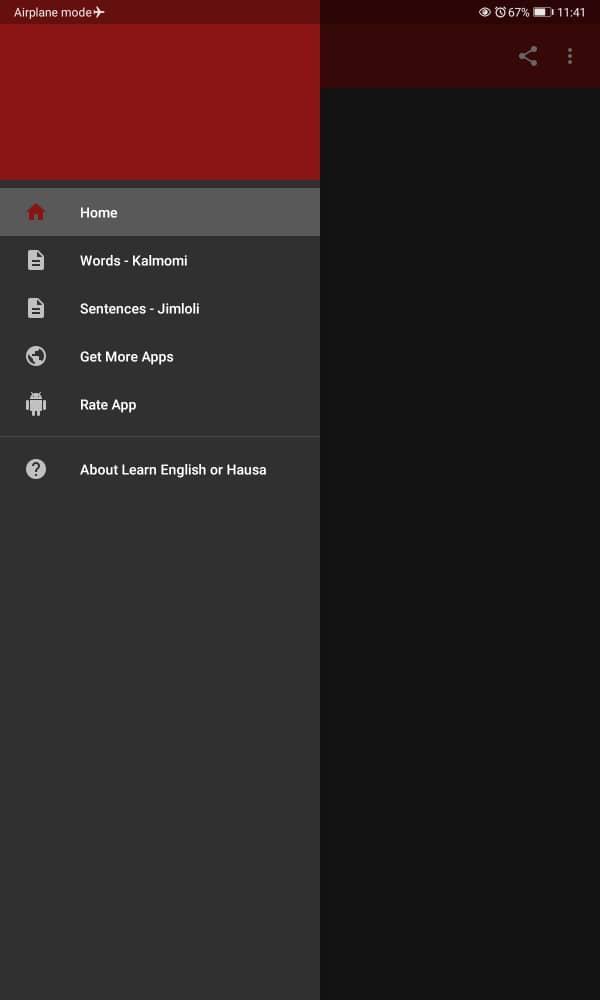Open About Learn English or Hausa
This screenshot has height=1000, width=600.
[160, 469]
